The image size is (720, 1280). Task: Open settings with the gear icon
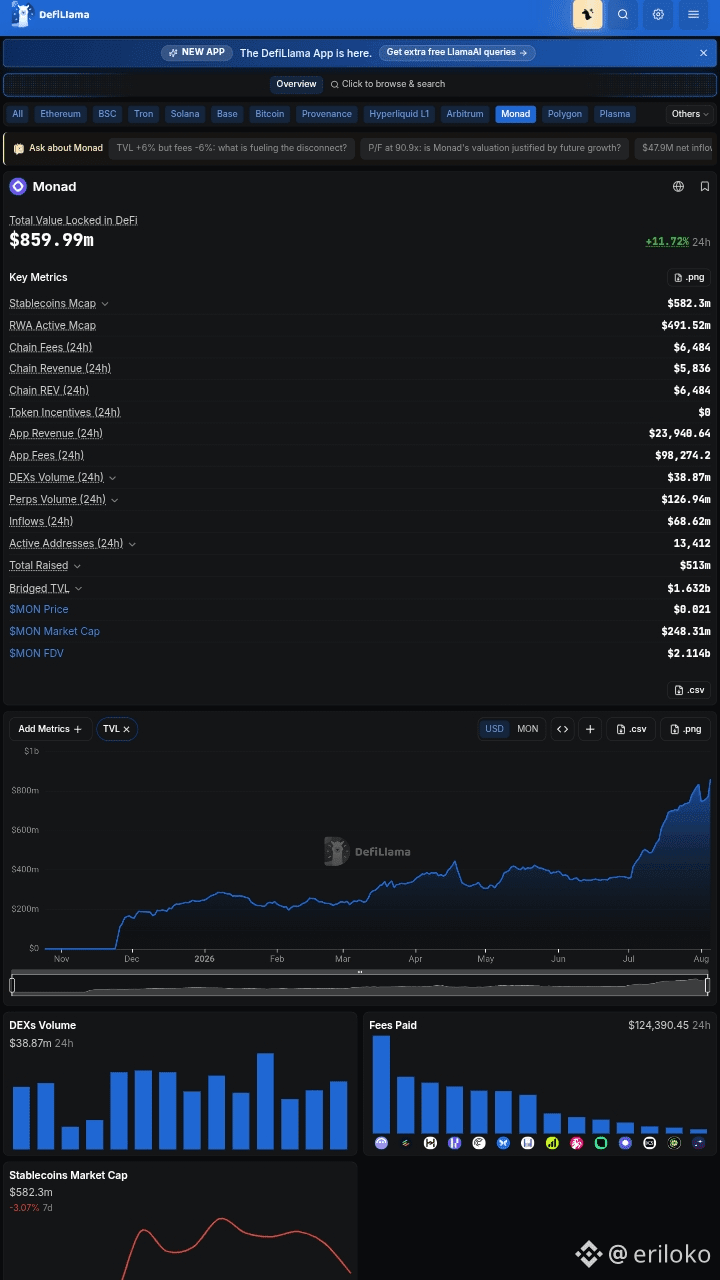(x=658, y=14)
